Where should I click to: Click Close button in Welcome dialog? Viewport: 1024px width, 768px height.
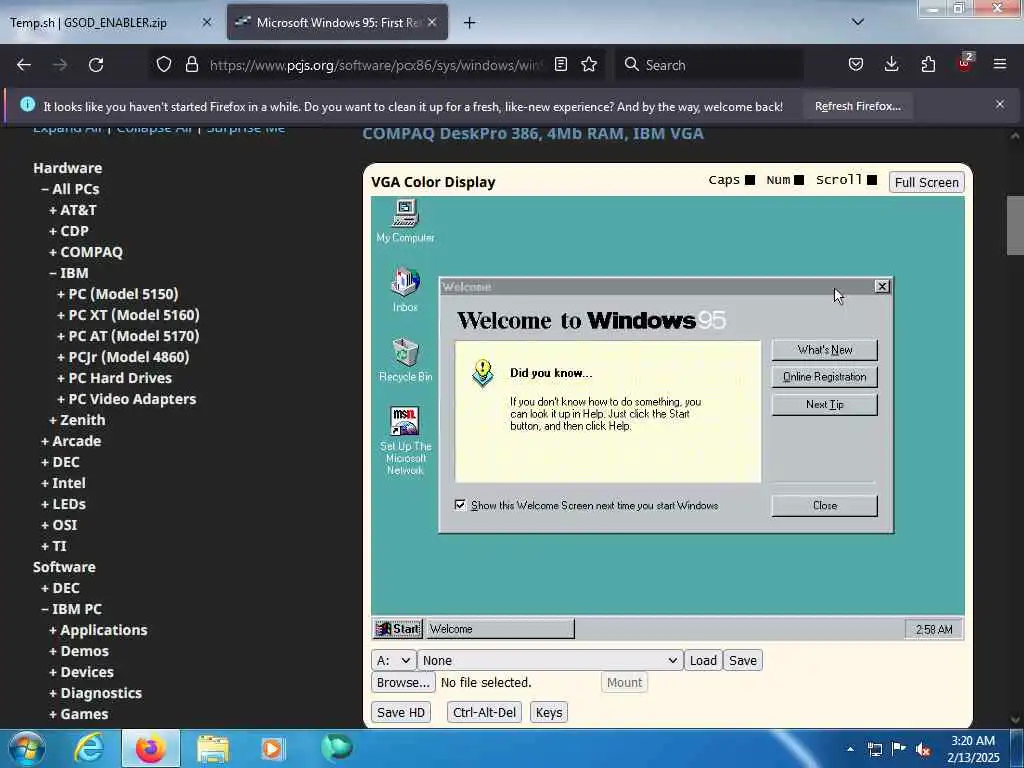click(x=824, y=505)
